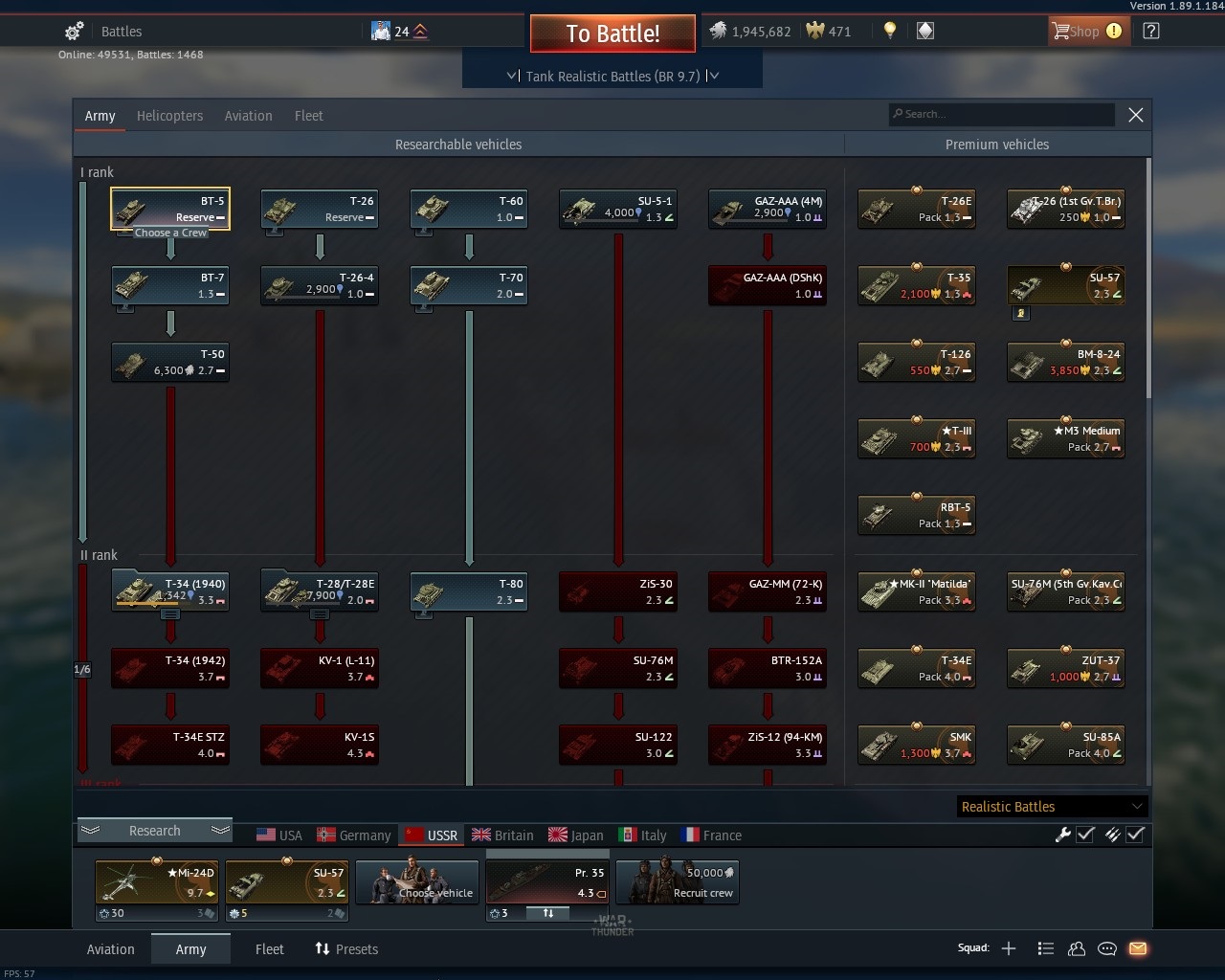Open messages via the glowing envelope icon
This screenshot has width=1225, height=980.
(1138, 948)
